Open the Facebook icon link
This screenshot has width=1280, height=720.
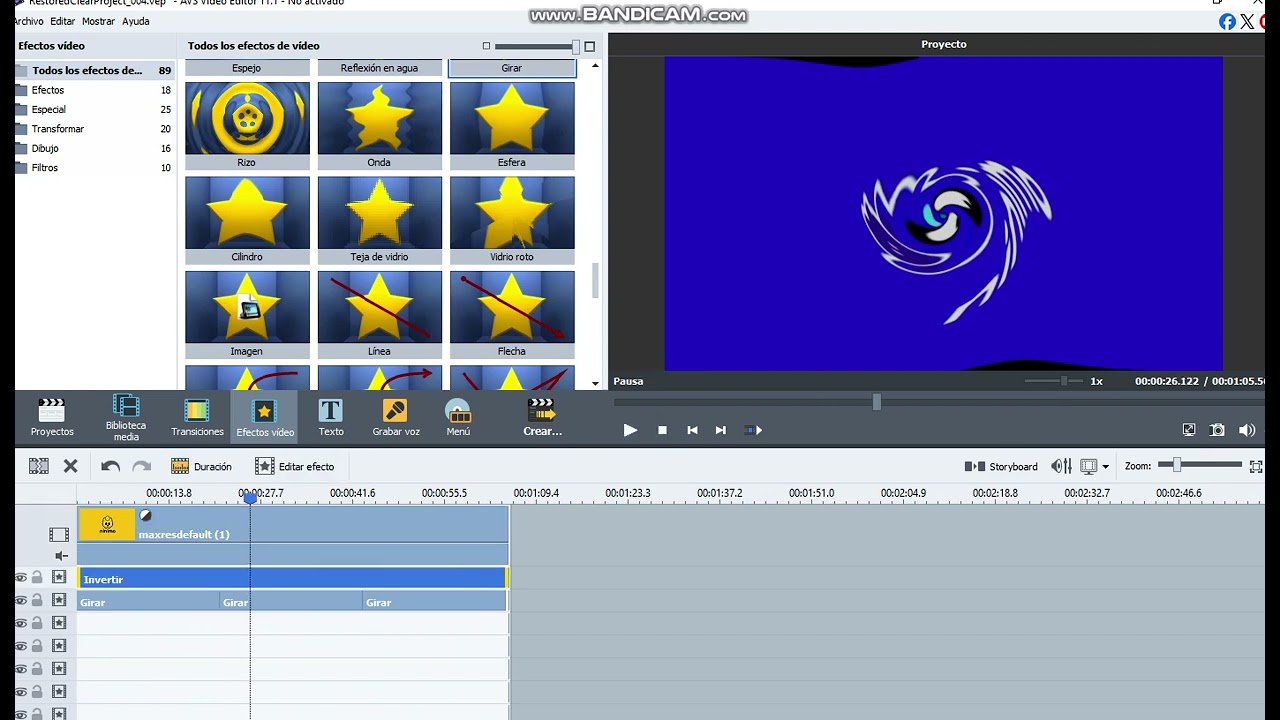(x=1227, y=22)
